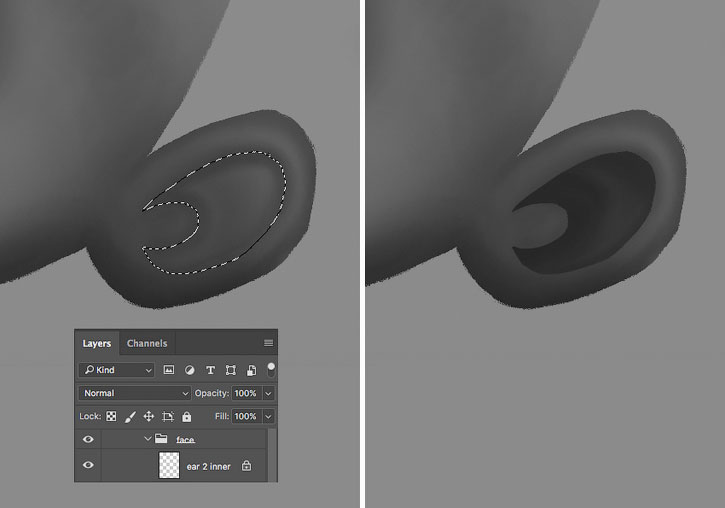Switch to the Layers tab
Viewport: 725px width, 508px height.
97,343
